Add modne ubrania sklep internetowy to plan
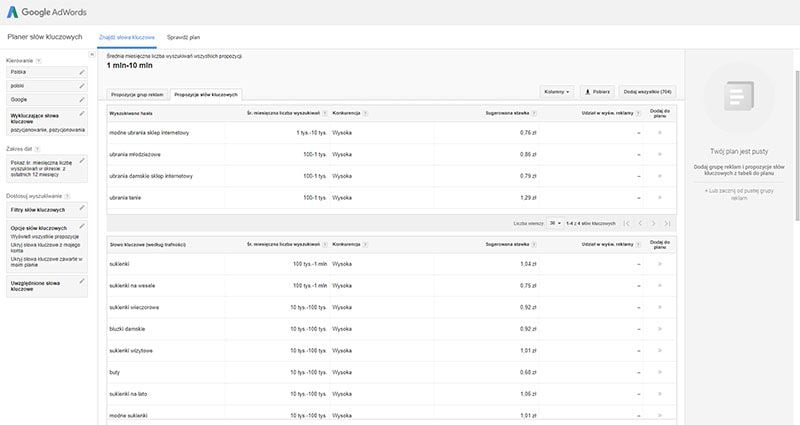The image size is (800, 425). pos(660,133)
